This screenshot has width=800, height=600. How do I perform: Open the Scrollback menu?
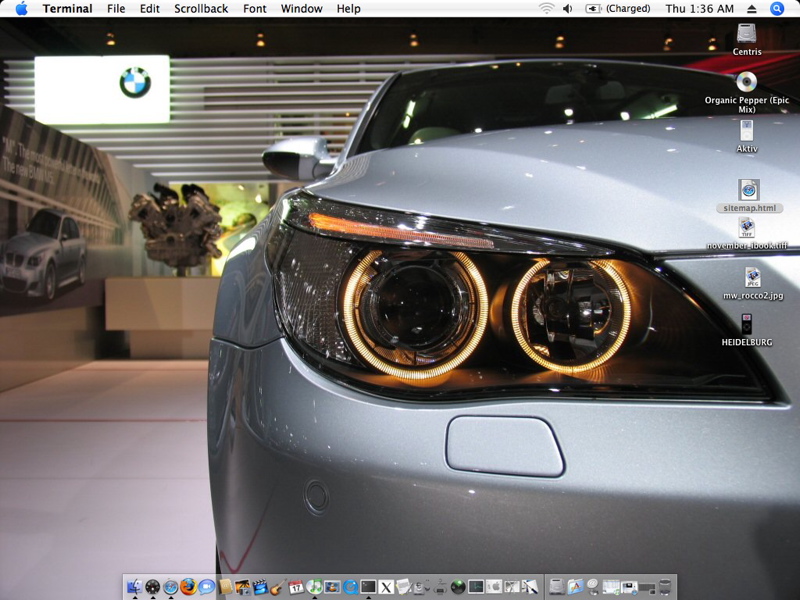(x=201, y=9)
